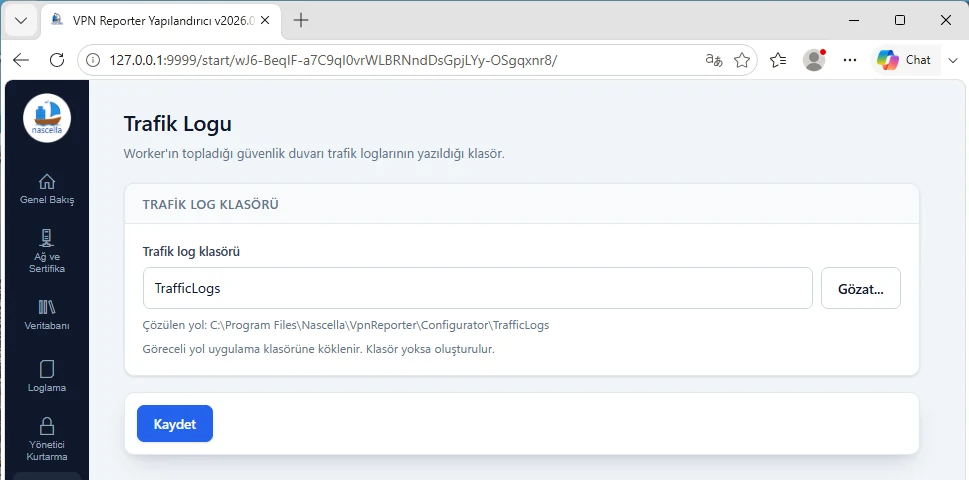The image size is (969, 480).
Task: Click the Trafik log klasörü input field
Action: pos(477,288)
